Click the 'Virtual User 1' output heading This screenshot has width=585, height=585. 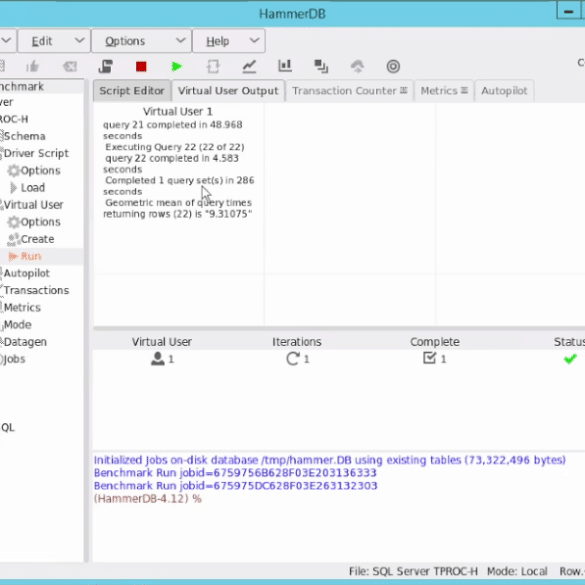pyautogui.click(x=178, y=111)
